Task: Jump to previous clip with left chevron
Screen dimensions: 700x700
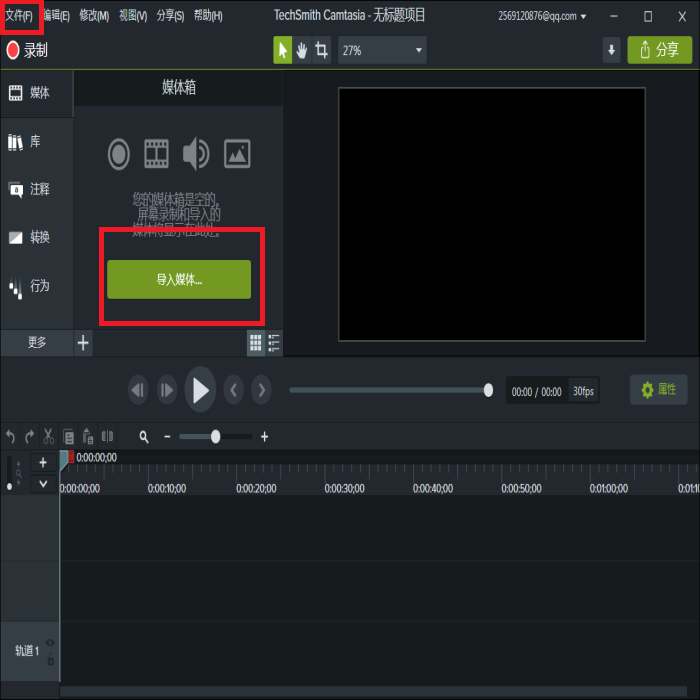Action: pos(233,390)
